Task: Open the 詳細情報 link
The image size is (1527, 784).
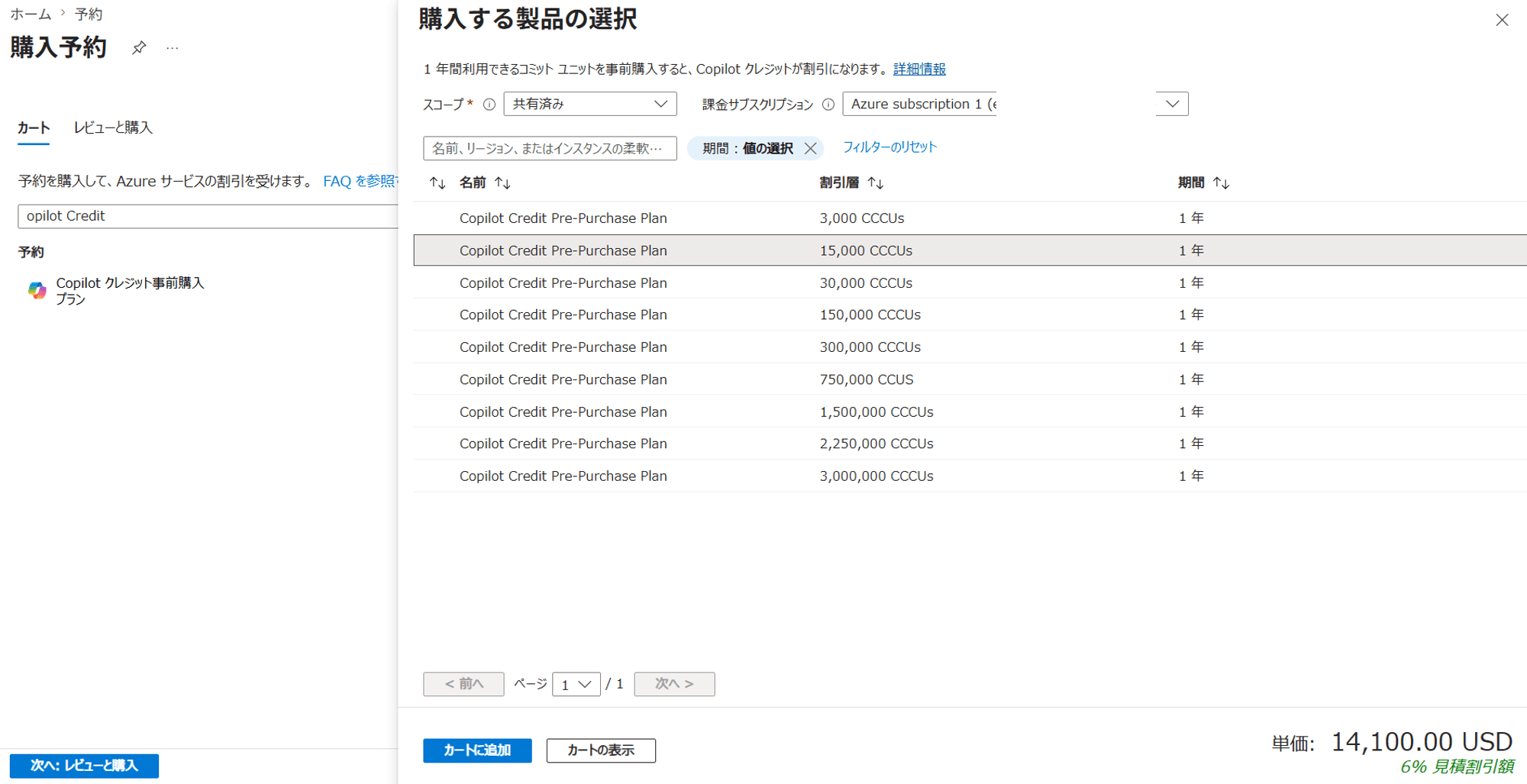Action: click(x=919, y=69)
